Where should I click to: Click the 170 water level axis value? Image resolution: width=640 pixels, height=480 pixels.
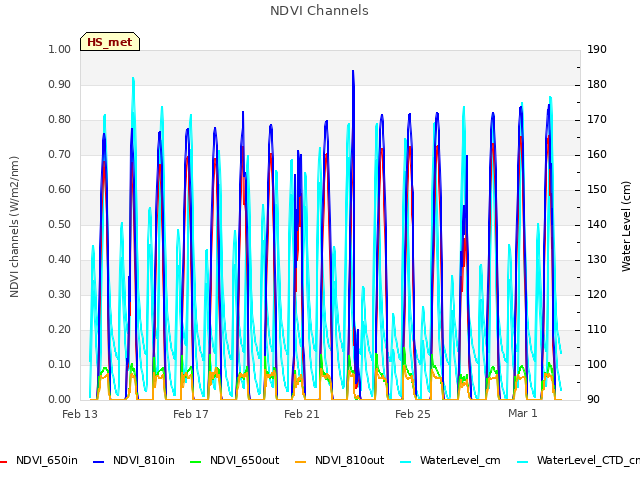597,120
